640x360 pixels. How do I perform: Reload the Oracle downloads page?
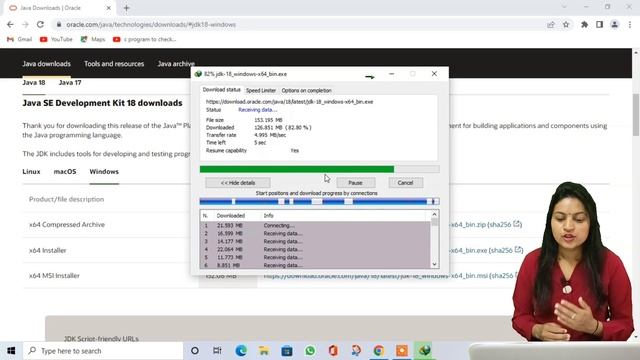[40, 24]
